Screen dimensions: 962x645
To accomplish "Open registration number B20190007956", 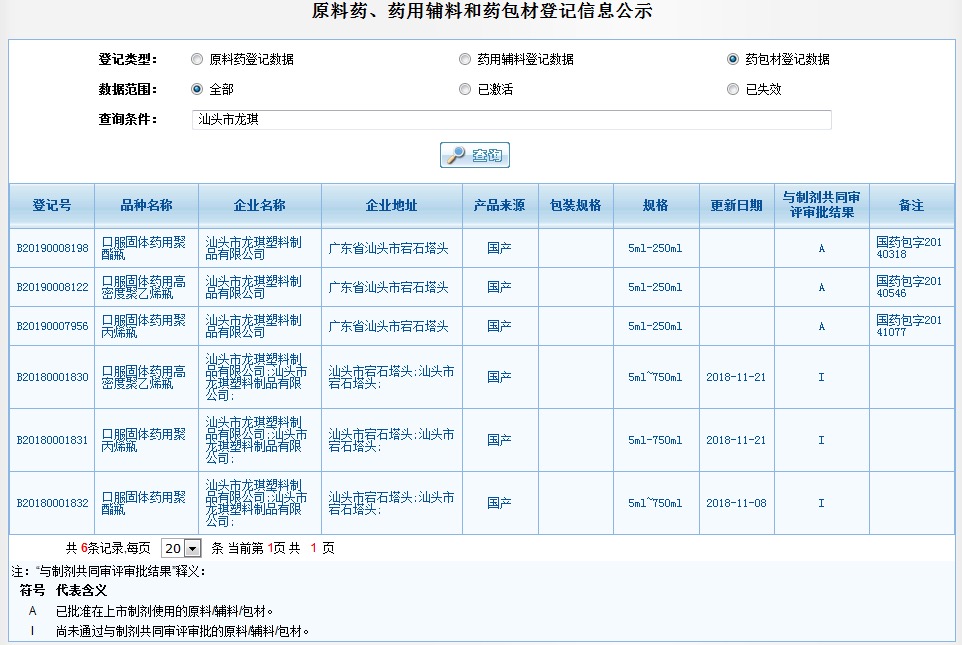I will click(52, 326).
